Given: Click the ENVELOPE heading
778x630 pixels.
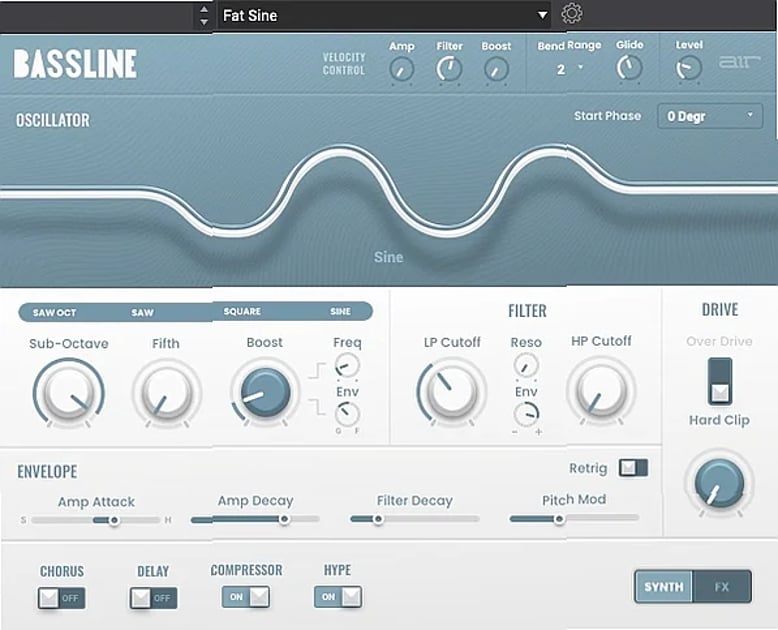Looking at the screenshot, I should 47,471.
